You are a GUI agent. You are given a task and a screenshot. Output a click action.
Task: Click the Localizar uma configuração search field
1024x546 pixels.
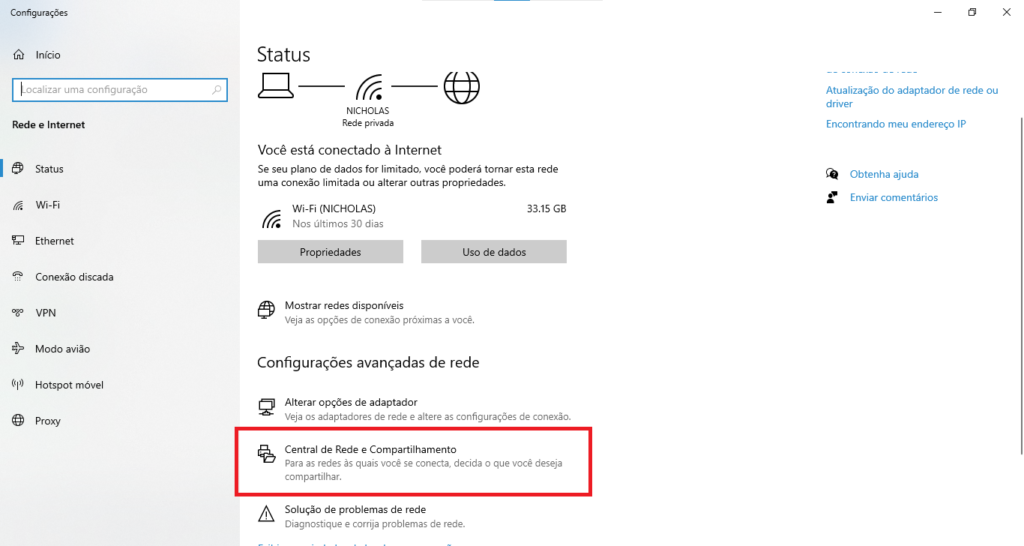click(120, 89)
